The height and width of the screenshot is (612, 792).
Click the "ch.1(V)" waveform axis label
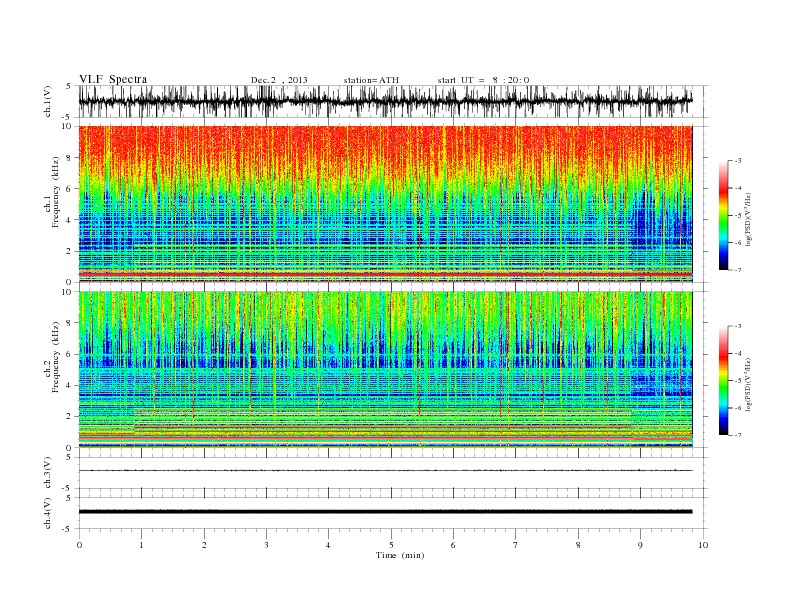[x=48, y=101]
